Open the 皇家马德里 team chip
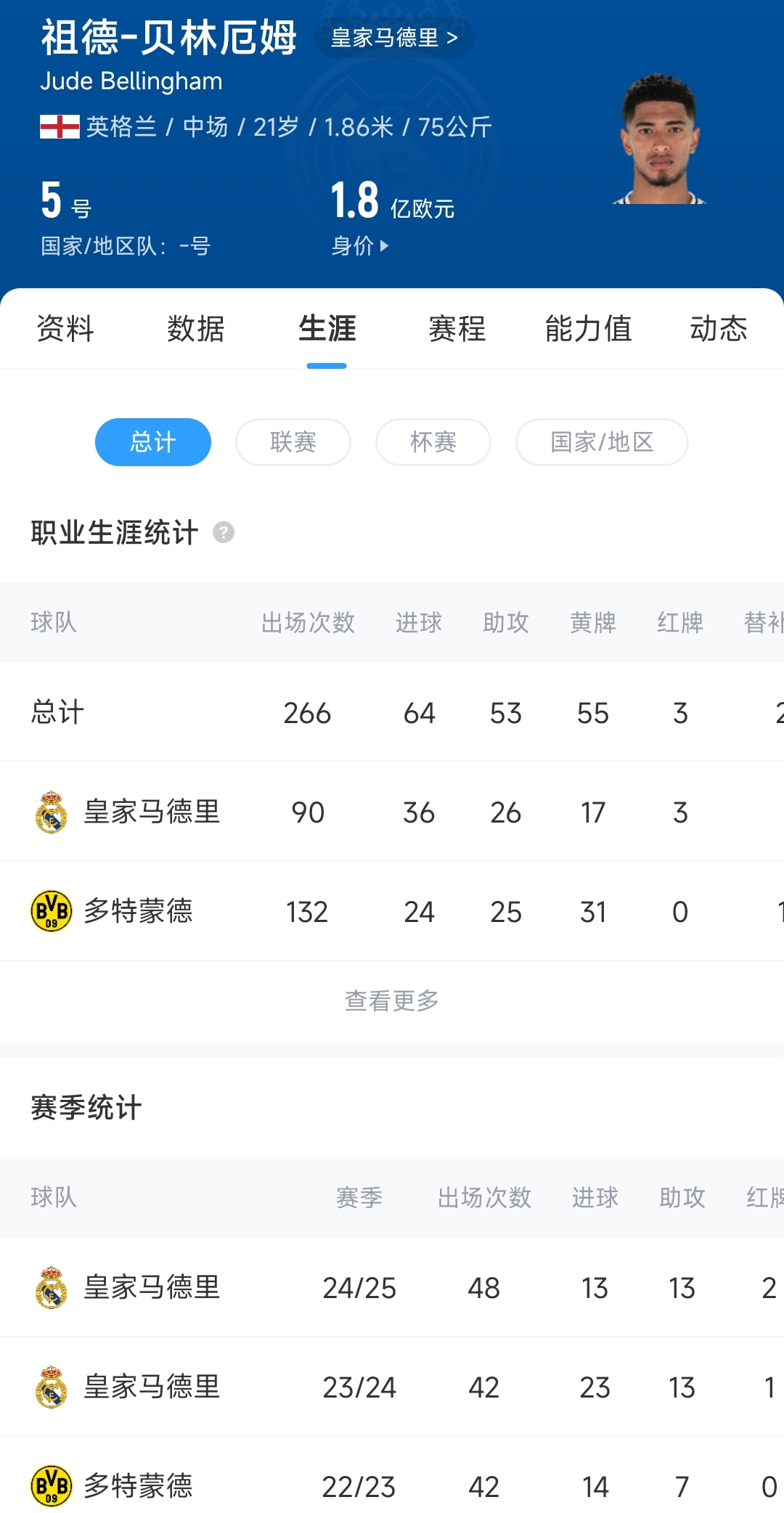The width and height of the screenshot is (784, 1513). (394, 38)
